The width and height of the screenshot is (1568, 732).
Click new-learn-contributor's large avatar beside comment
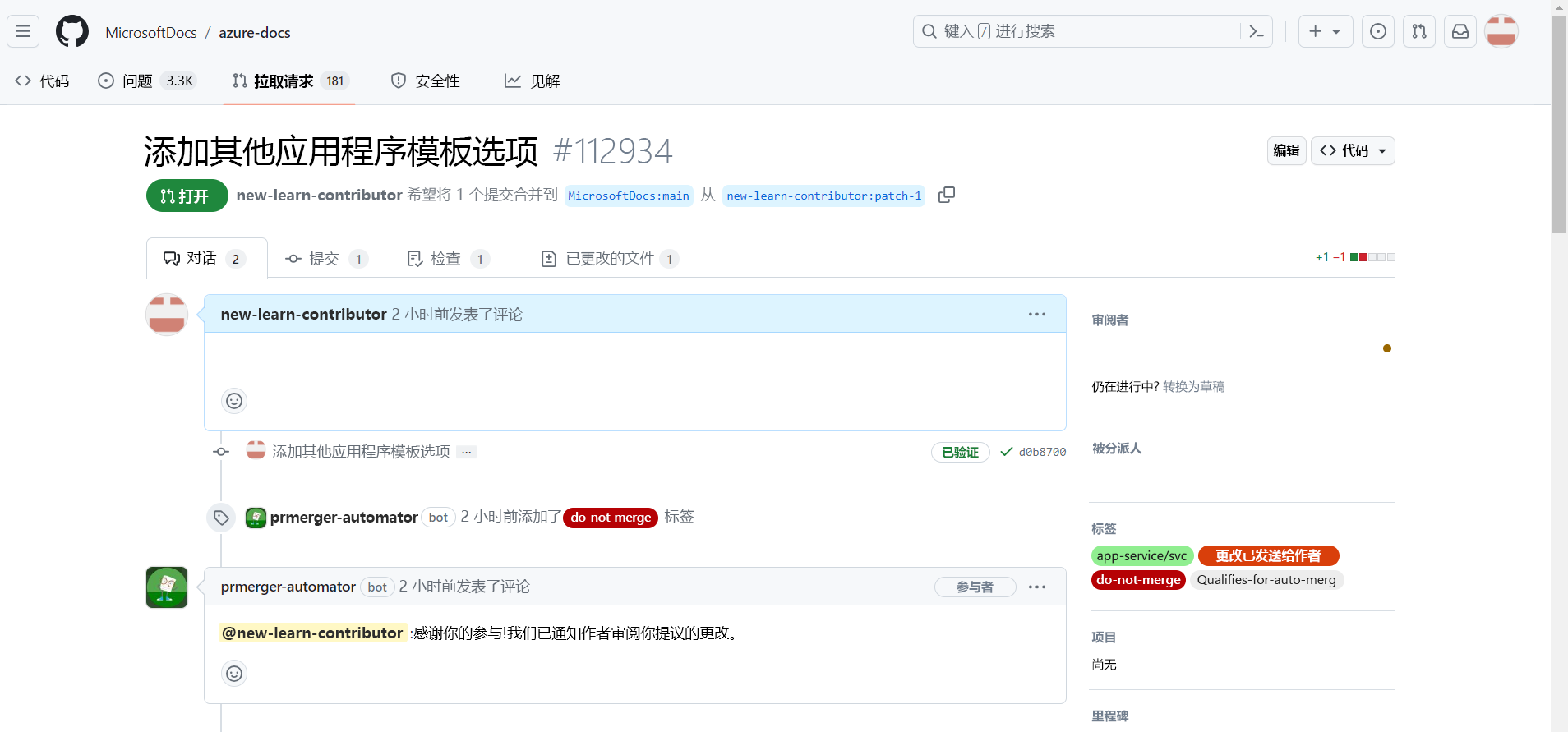click(167, 315)
